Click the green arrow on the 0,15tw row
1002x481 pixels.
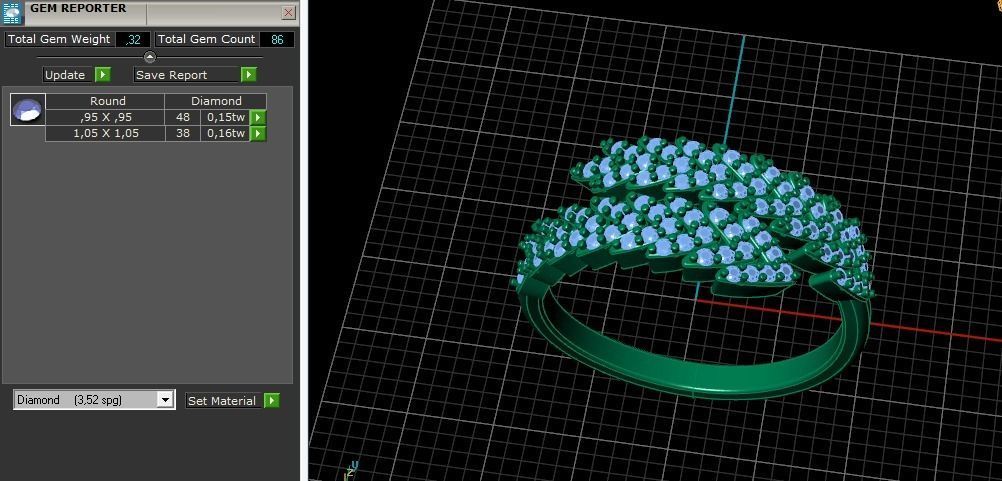(x=258, y=117)
